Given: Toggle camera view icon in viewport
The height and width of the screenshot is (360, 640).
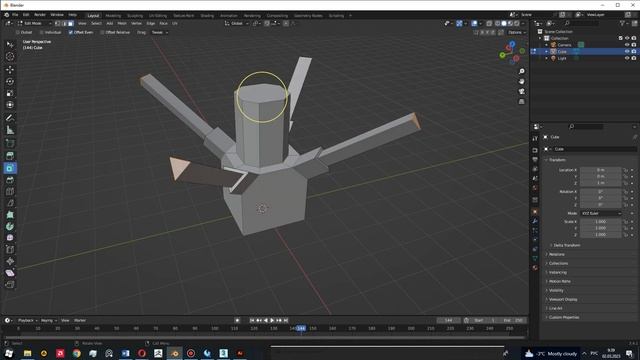Looking at the screenshot, I should [x=521, y=91].
